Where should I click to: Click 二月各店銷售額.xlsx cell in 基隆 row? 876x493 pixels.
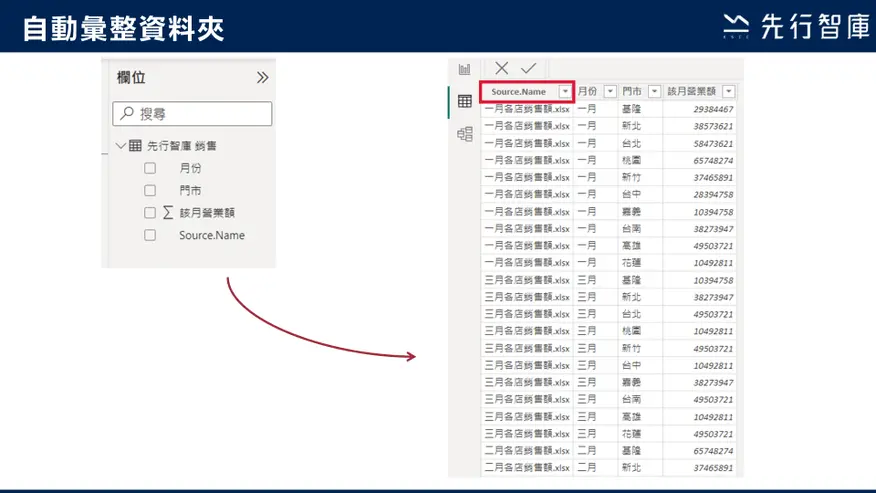point(527,451)
